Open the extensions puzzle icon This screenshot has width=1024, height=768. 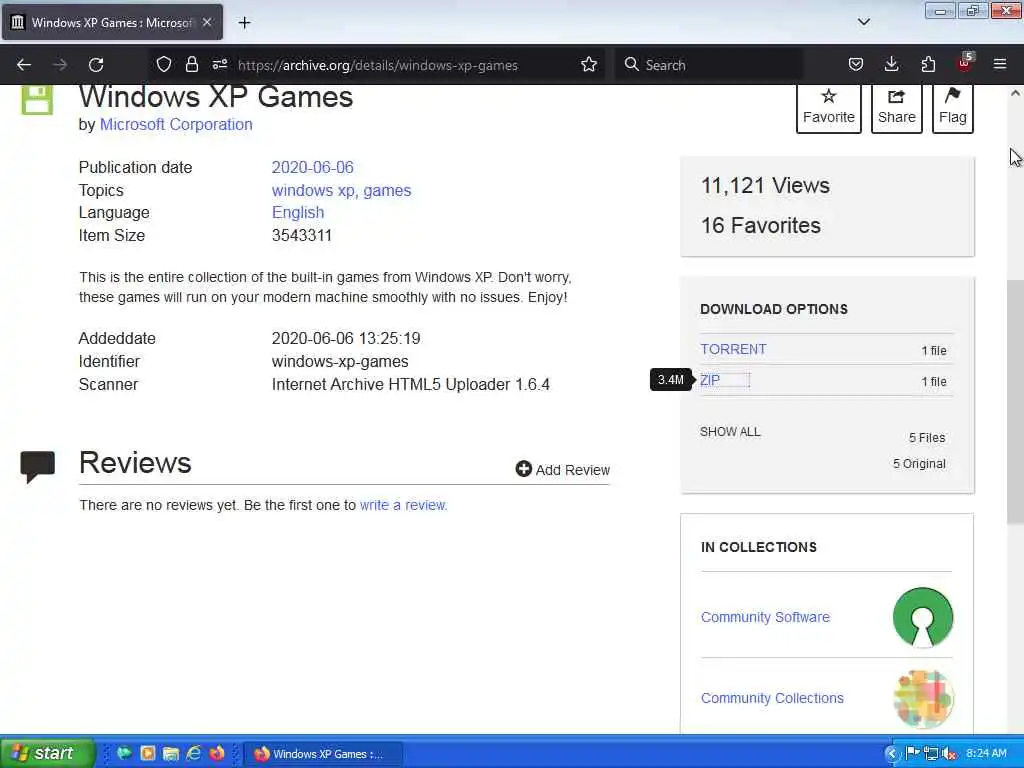(928, 64)
